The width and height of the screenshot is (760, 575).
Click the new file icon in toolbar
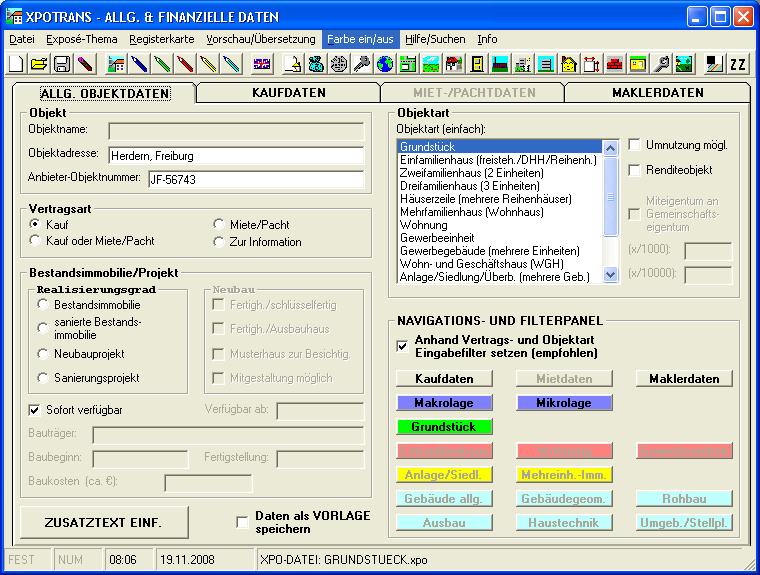pos(17,64)
